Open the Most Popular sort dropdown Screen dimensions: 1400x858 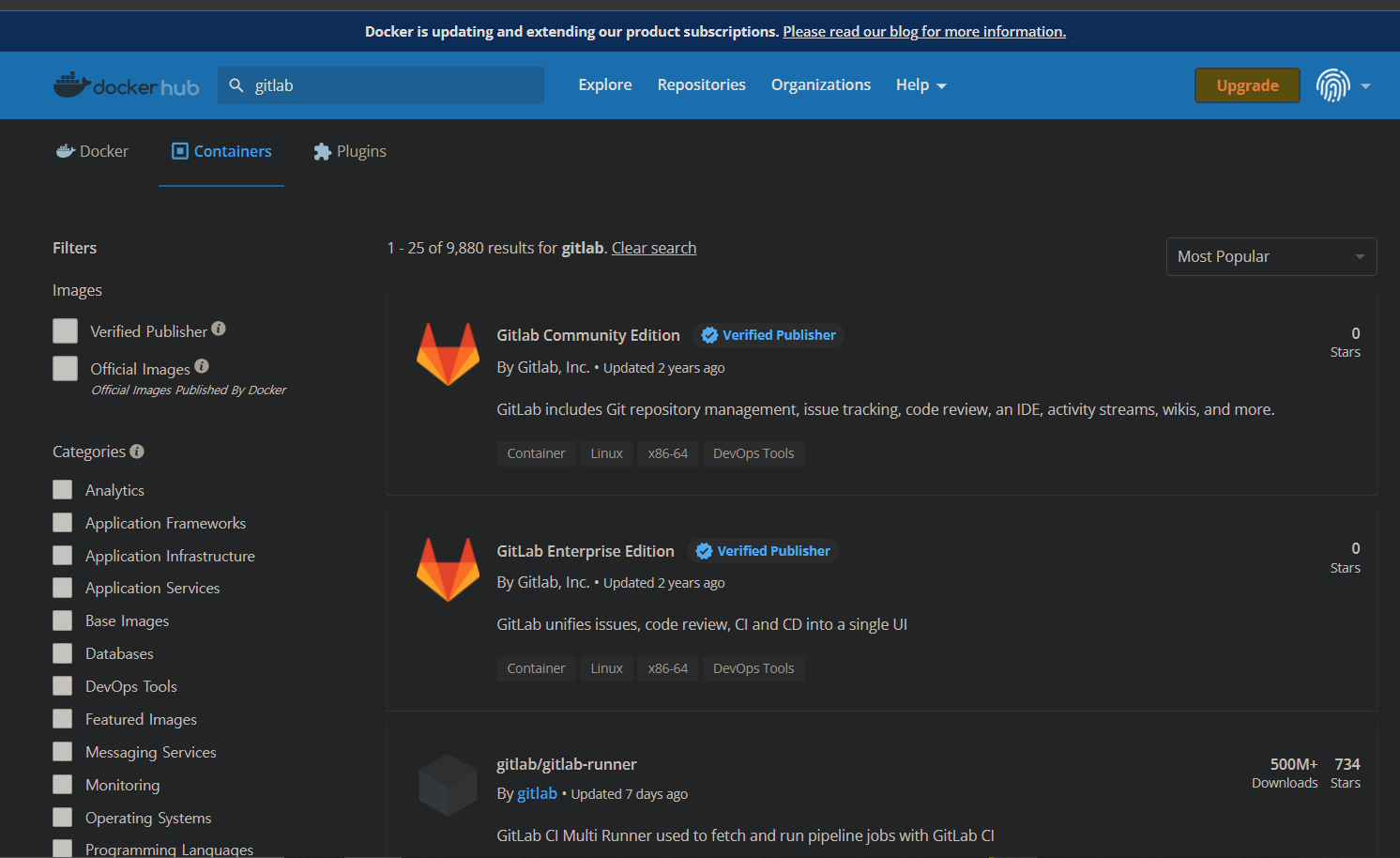point(1271,256)
